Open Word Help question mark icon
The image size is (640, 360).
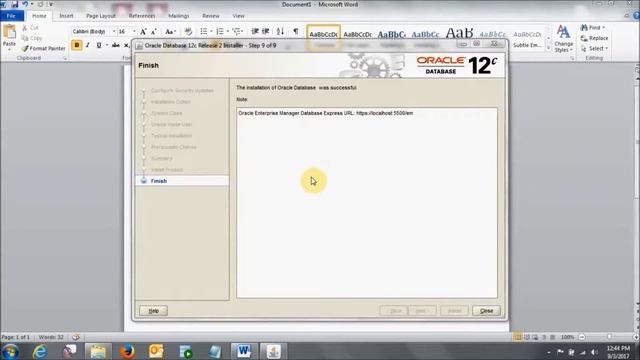(x=636, y=16)
